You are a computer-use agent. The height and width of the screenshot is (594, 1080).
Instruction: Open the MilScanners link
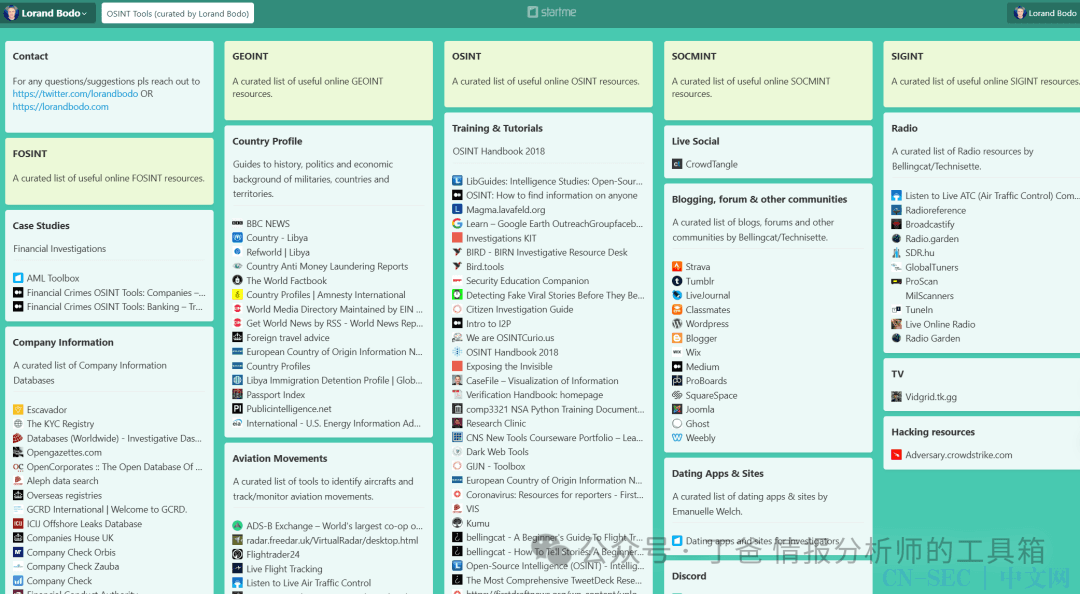930,296
